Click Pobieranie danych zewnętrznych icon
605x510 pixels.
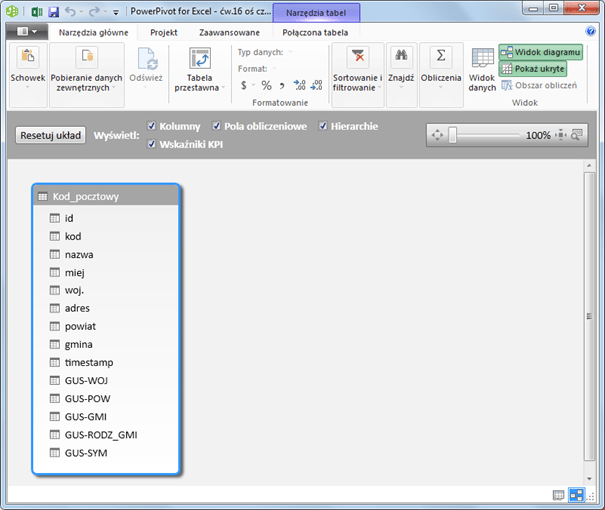[85, 58]
